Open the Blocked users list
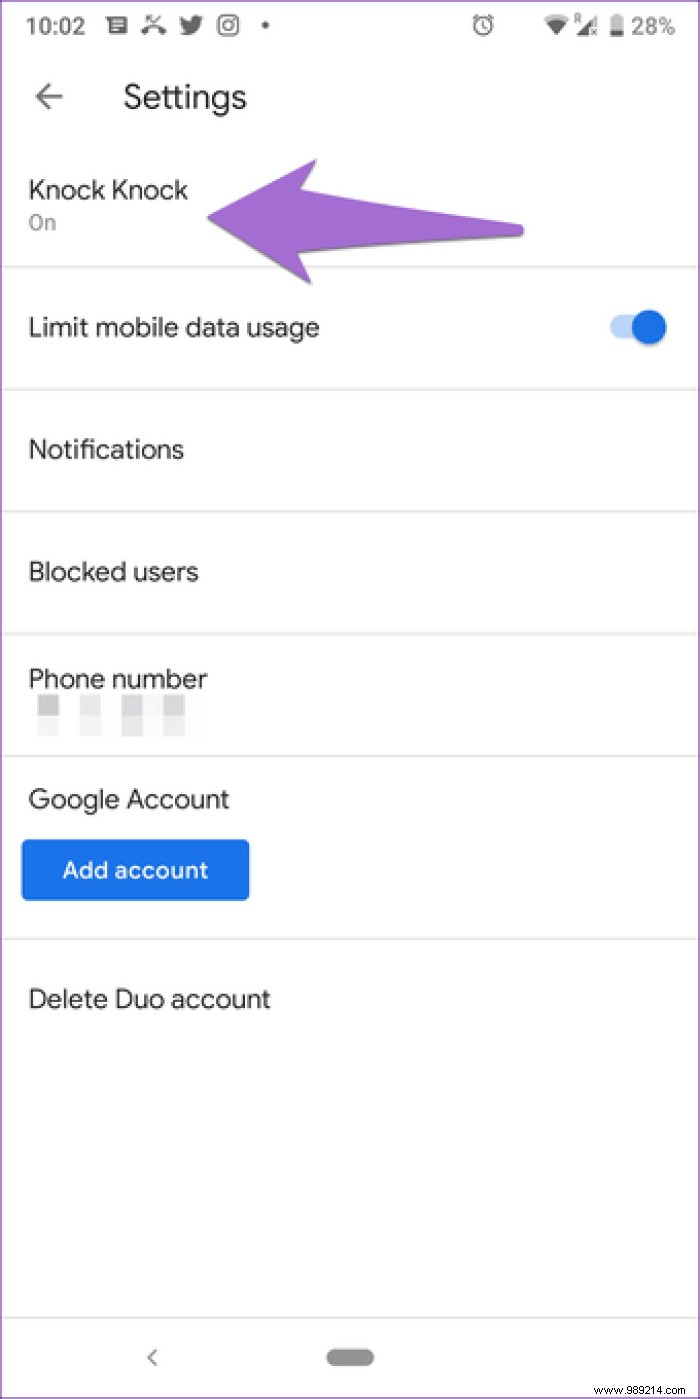Viewport: 700px width, 1399px height. point(113,571)
